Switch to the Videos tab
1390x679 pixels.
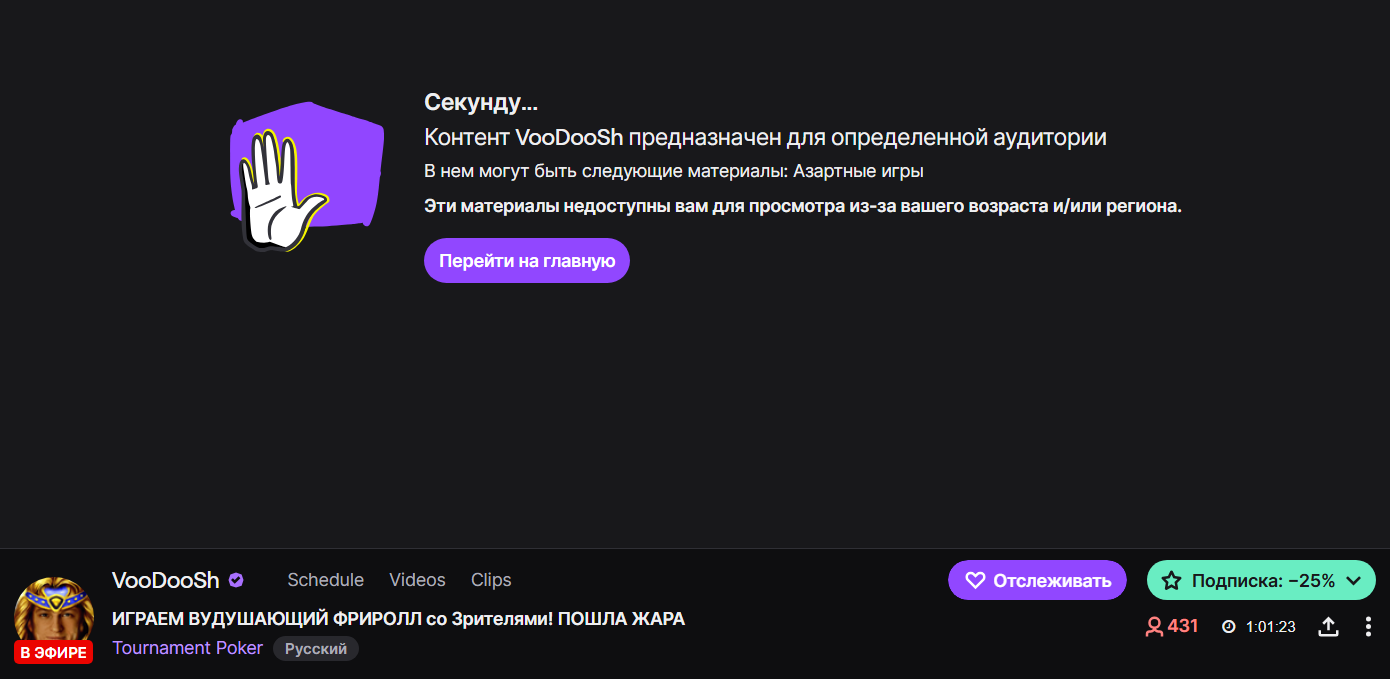[417, 580]
